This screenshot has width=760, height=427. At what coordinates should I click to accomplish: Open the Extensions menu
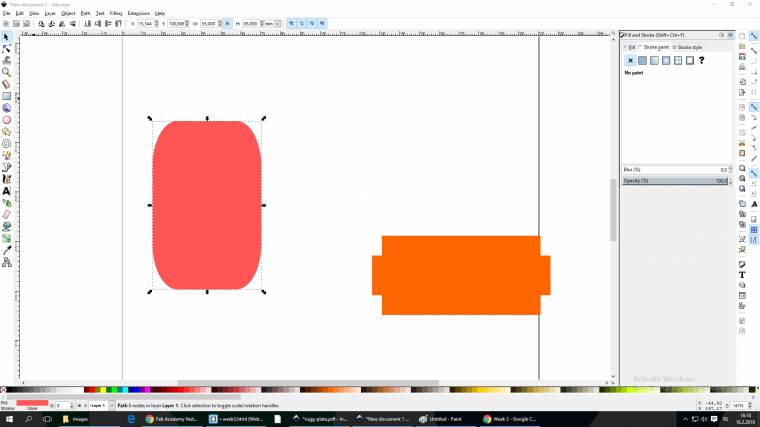point(139,13)
